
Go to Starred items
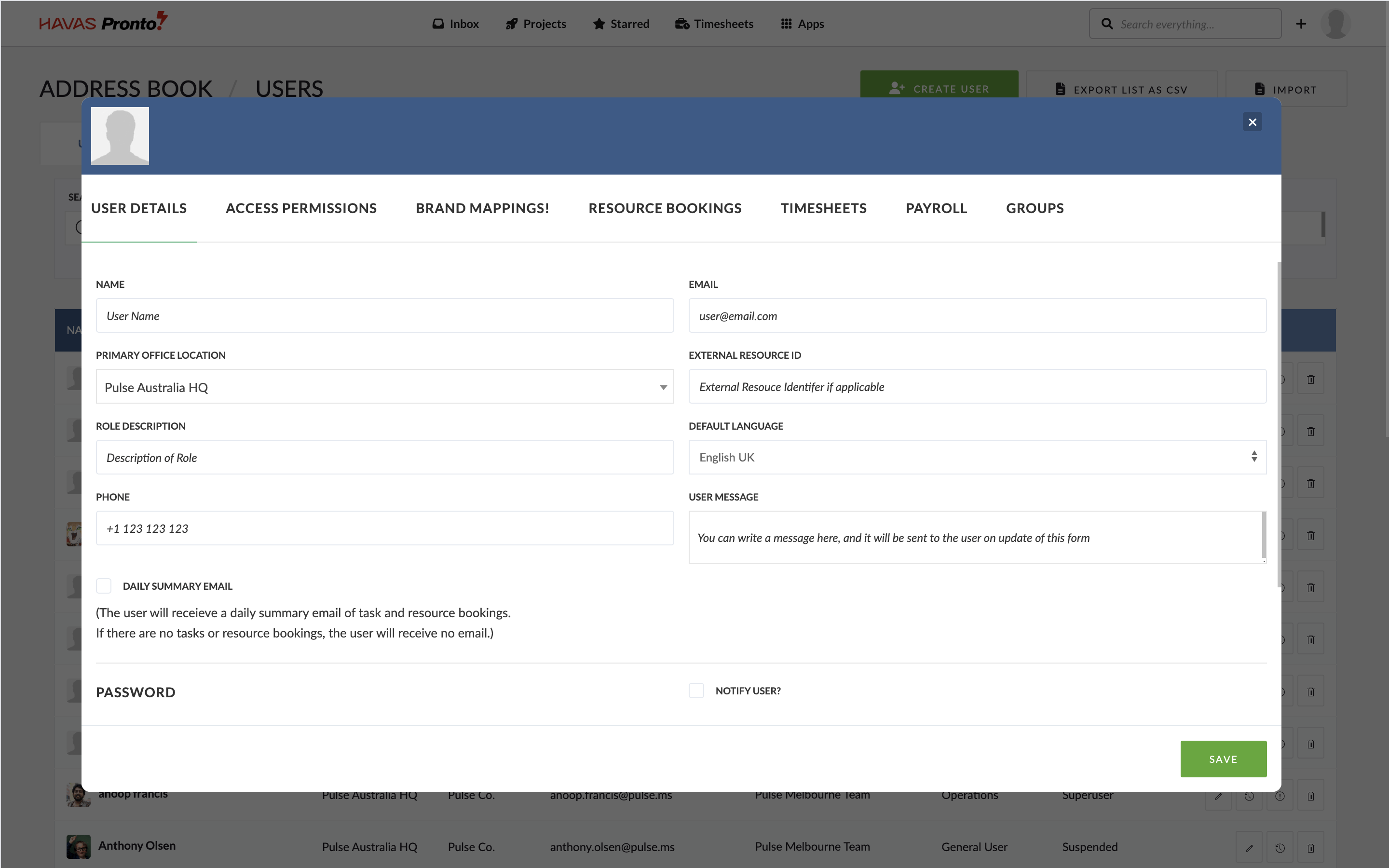(x=621, y=24)
